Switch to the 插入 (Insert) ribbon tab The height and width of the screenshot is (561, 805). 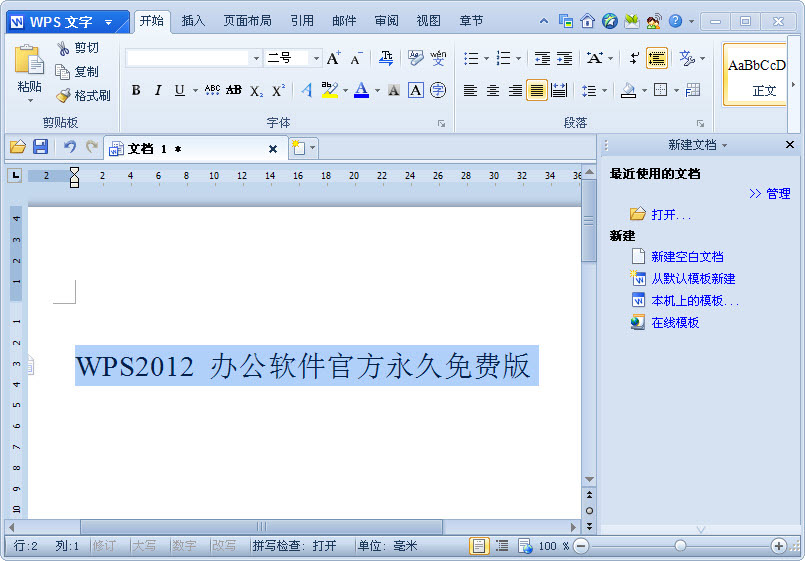coord(193,20)
